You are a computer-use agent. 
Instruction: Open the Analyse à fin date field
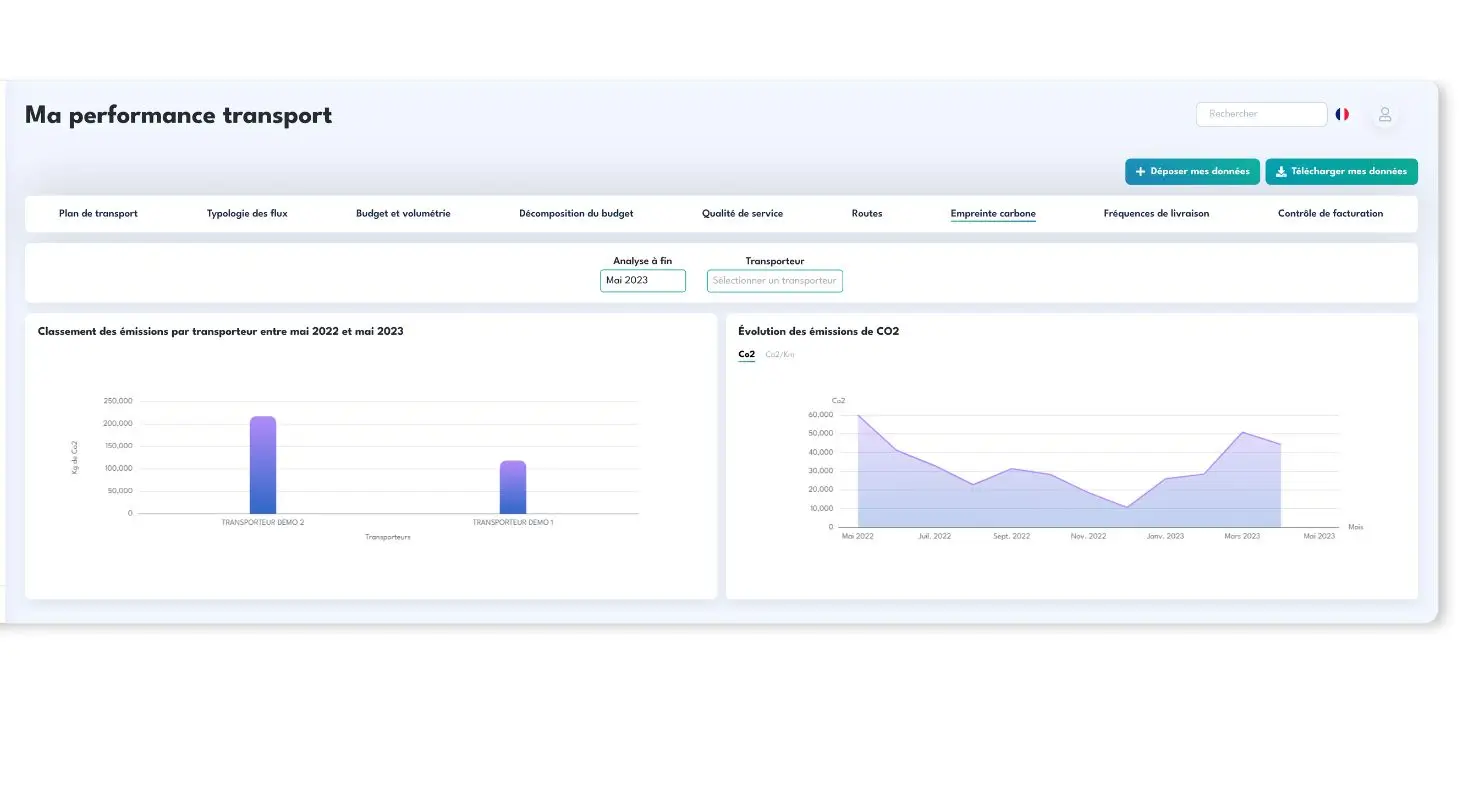point(643,281)
